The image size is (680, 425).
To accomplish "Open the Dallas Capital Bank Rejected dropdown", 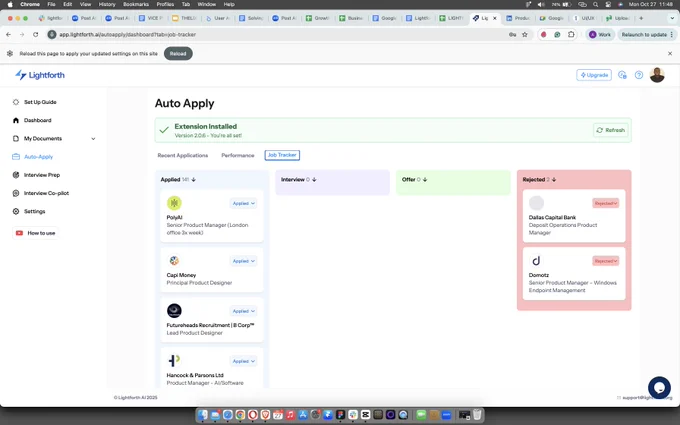I will tap(605, 203).
